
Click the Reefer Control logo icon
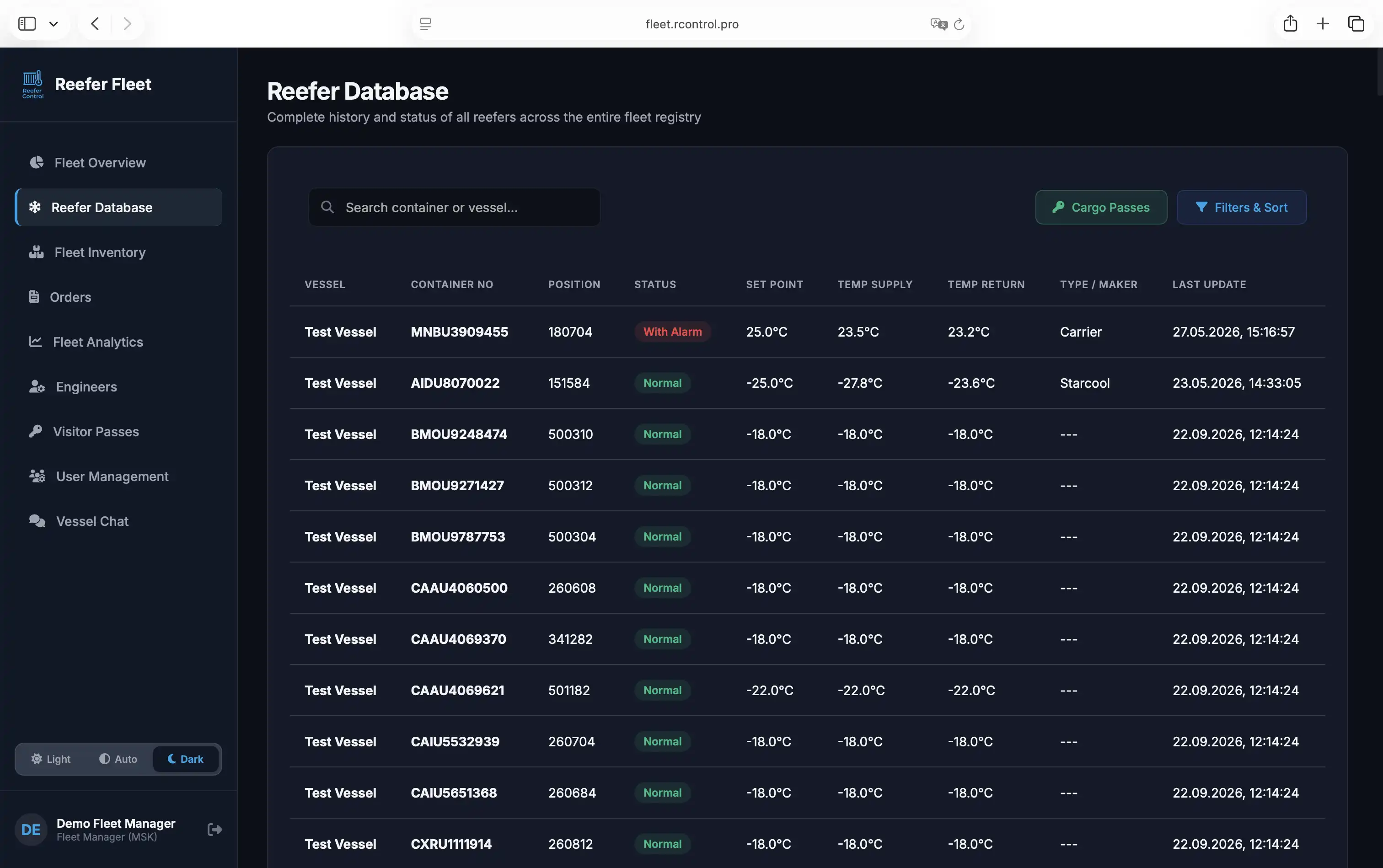pos(33,85)
